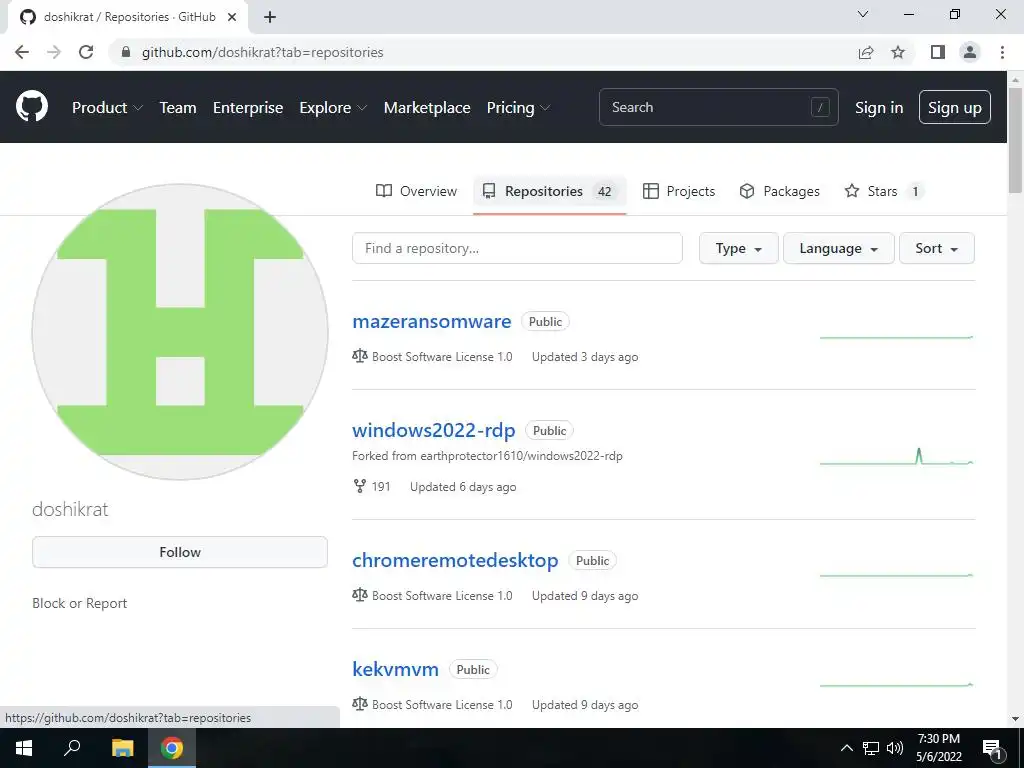Go back to the previous page
The height and width of the screenshot is (768, 1024).
tap(22, 52)
